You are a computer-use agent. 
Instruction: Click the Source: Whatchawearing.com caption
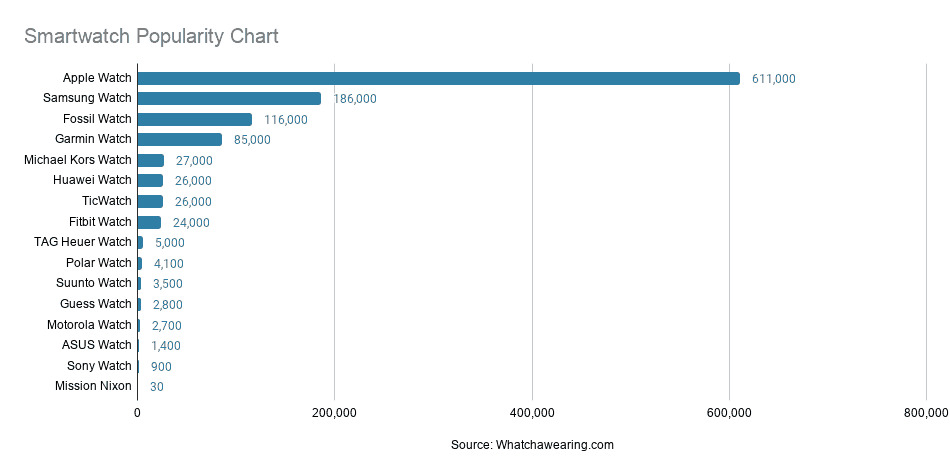pyautogui.click(x=532, y=445)
